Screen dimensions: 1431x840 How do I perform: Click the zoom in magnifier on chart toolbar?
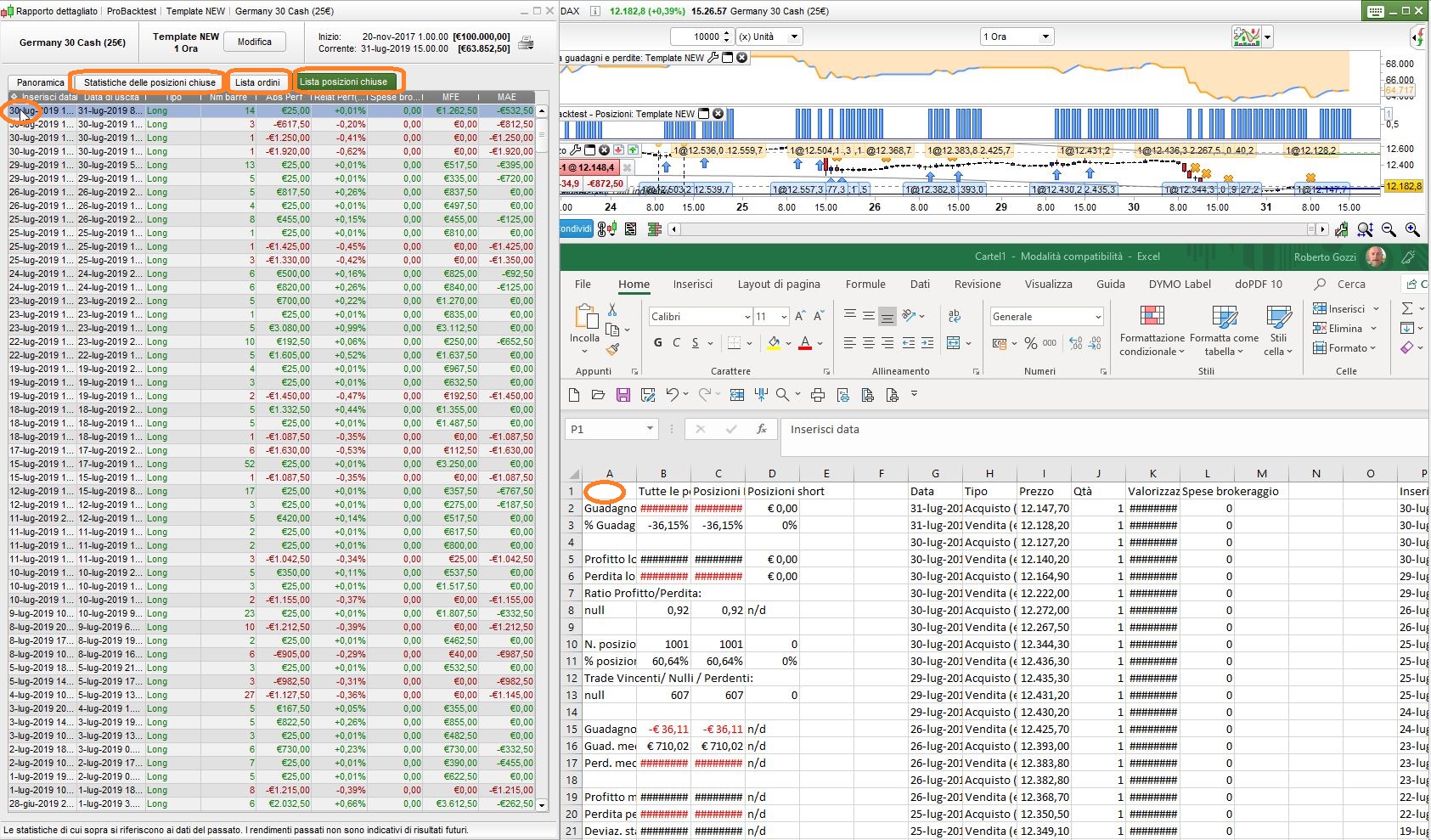tap(1412, 229)
